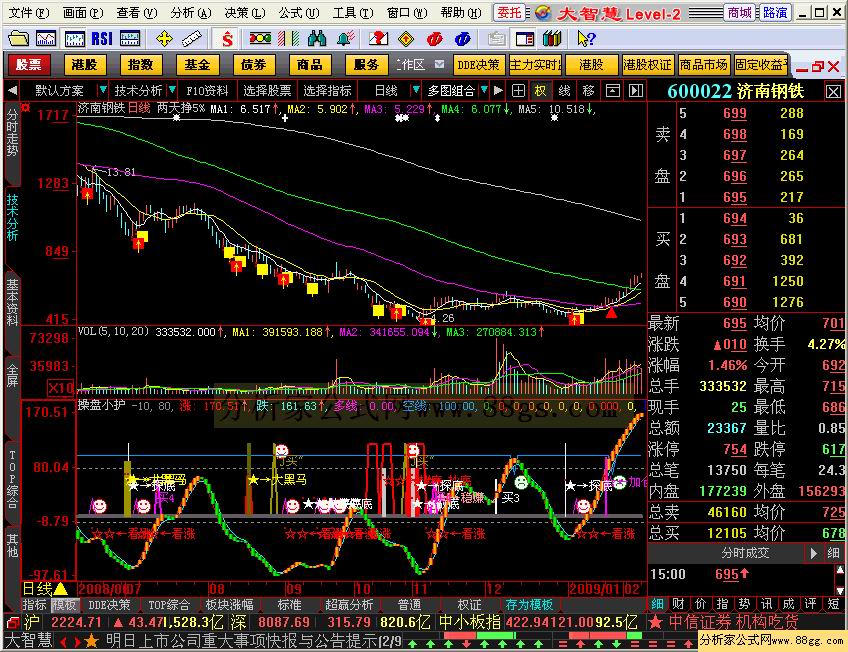The width and height of the screenshot is (848, 652).
Task: Toggle 细 detail view in bottom-right tabs
Action: (657, 604)
